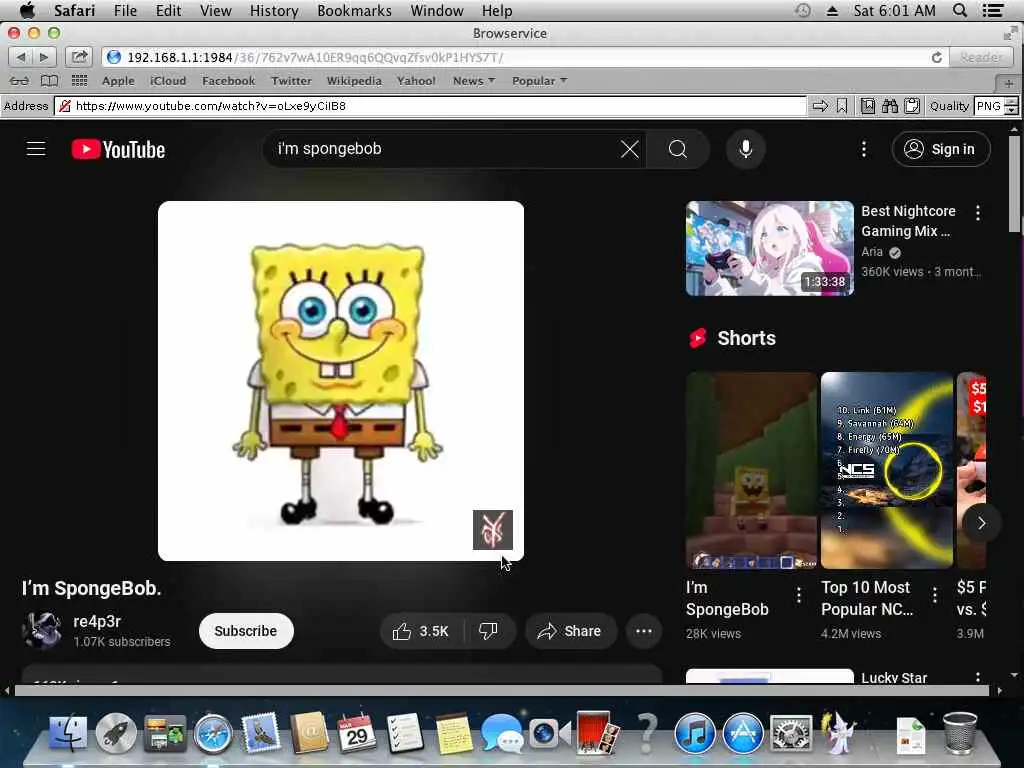Open options for Top 10 Most Popular short
The height and width of the screenshot is (768, 1024).
pyautogui.click(x=935, y=594)
